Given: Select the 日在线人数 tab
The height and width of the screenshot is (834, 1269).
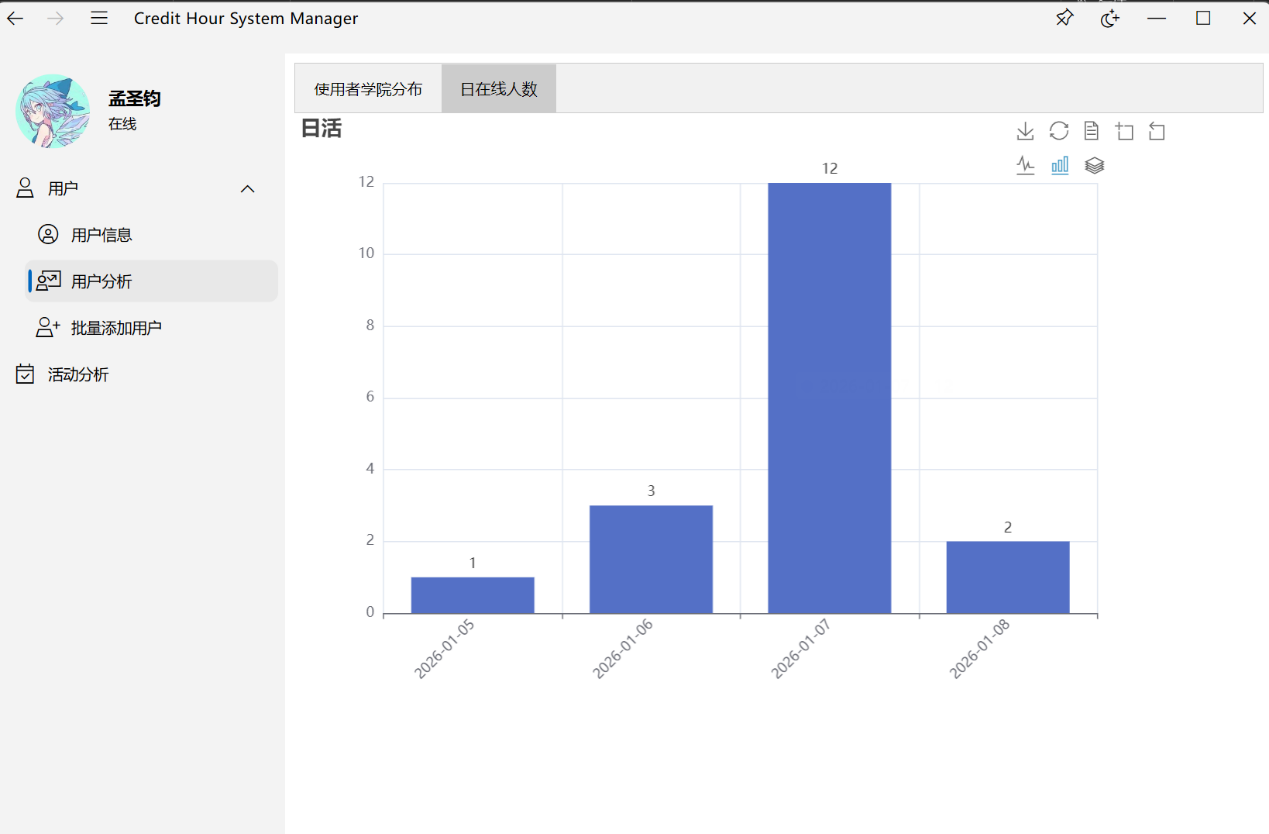Looking at the screenshot, I should 498,89.
